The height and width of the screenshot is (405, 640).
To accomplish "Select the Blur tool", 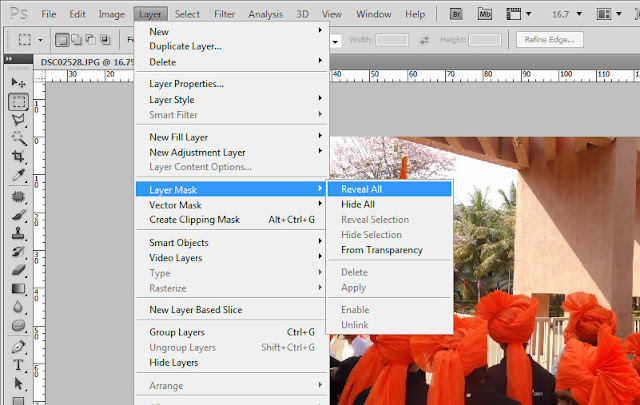I will tap(18, 307).
